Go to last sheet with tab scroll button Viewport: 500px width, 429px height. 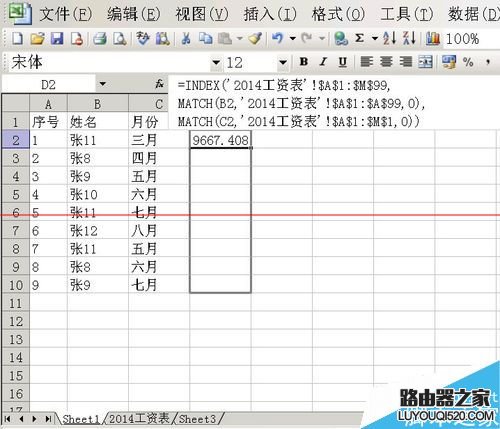[x=48, y=419]
